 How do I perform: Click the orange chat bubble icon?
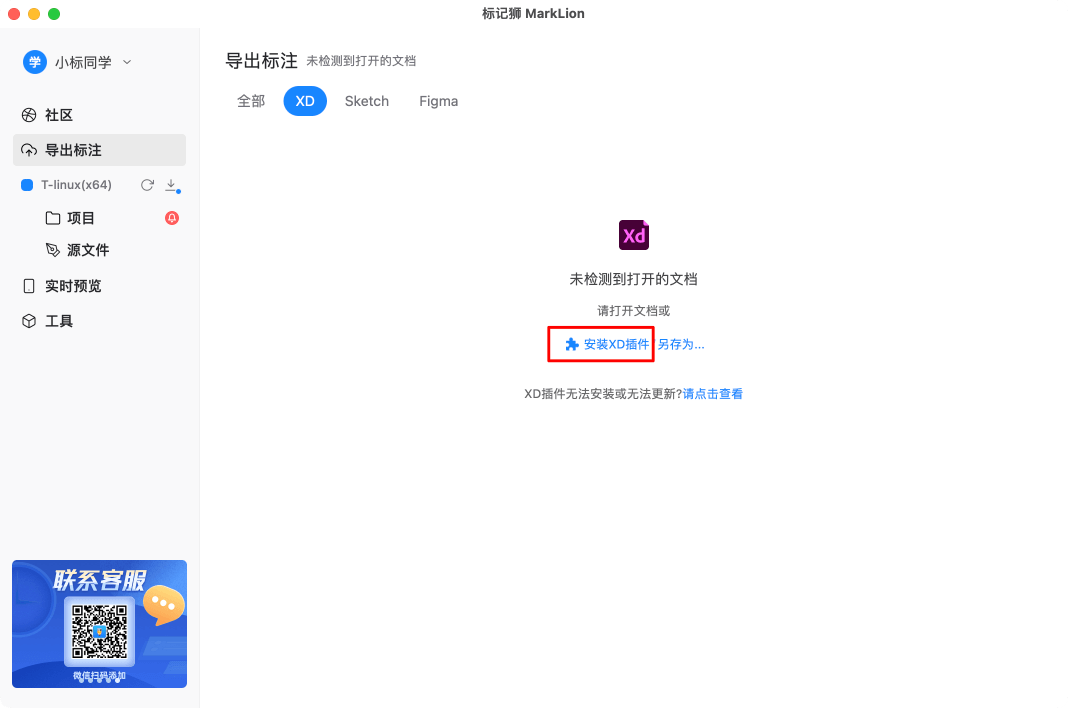163,604
